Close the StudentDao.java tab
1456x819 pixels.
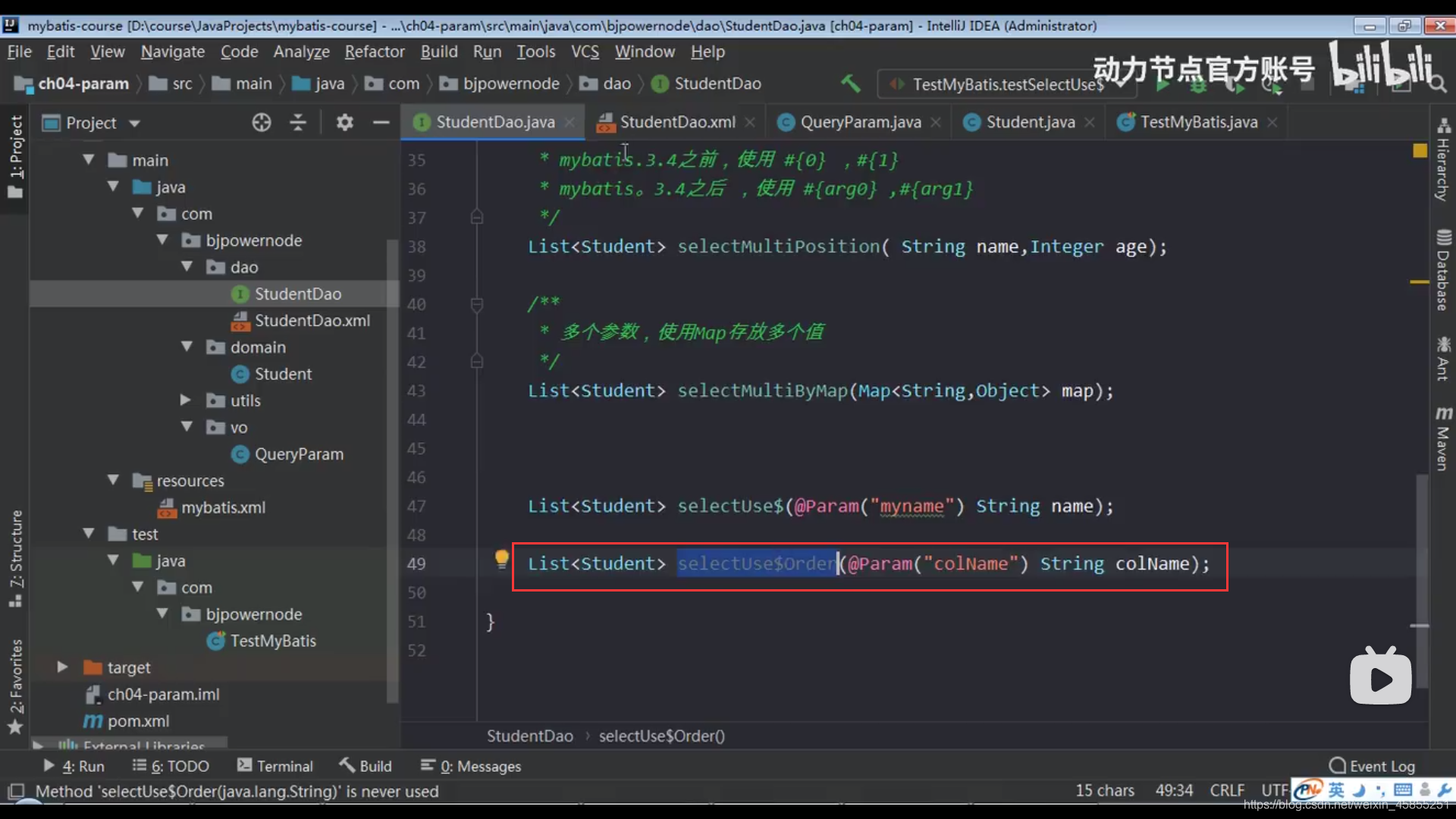[570, 122]
